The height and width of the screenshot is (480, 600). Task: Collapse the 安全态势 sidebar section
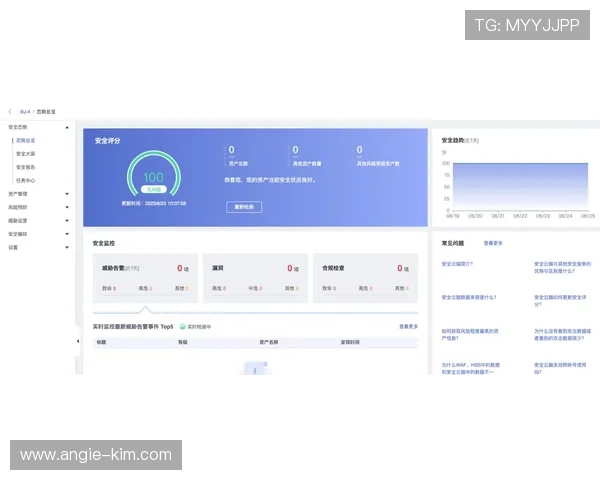pos(67,128)
